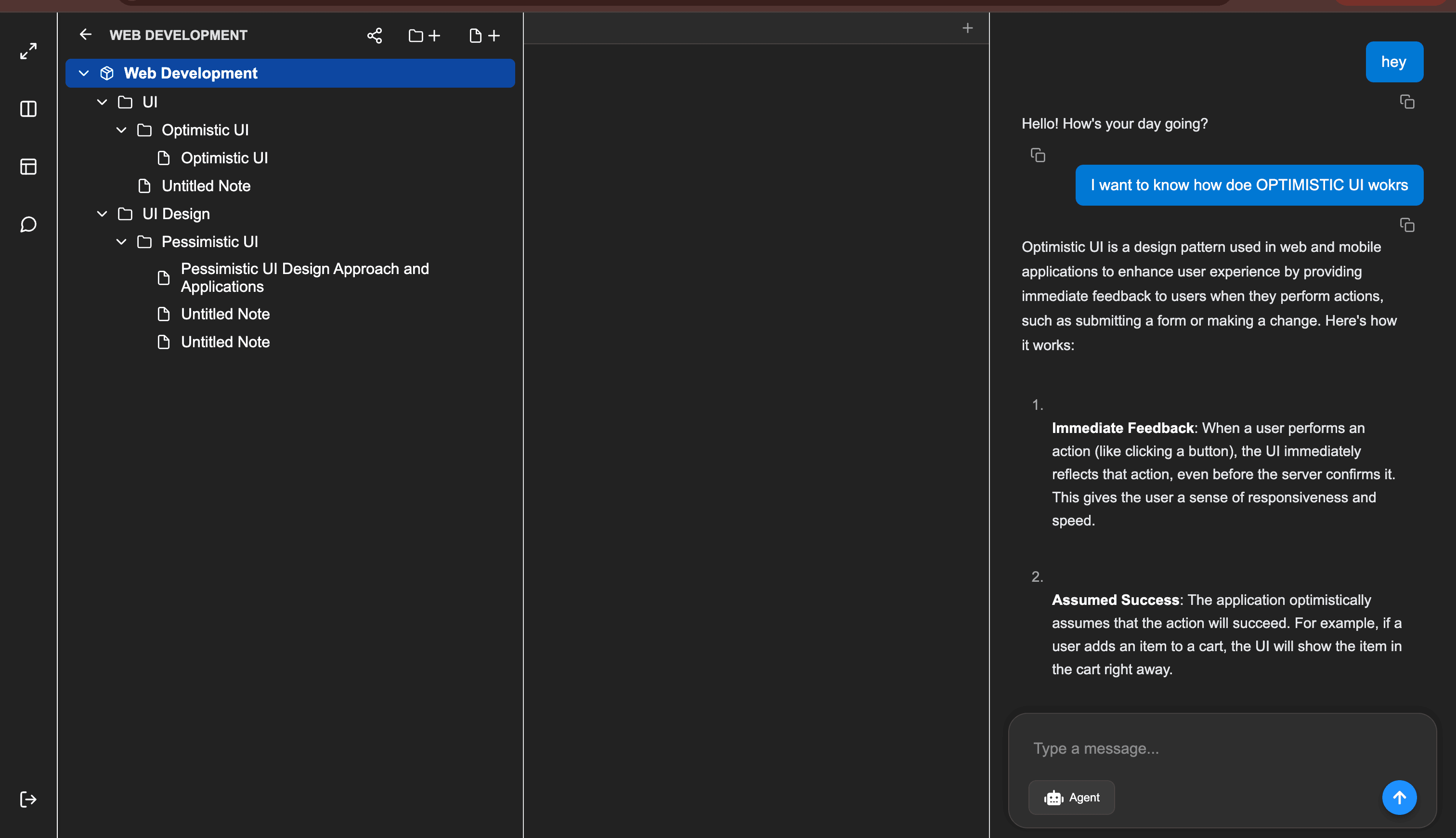Create a new note with file-plus icon

coord(484,36)
